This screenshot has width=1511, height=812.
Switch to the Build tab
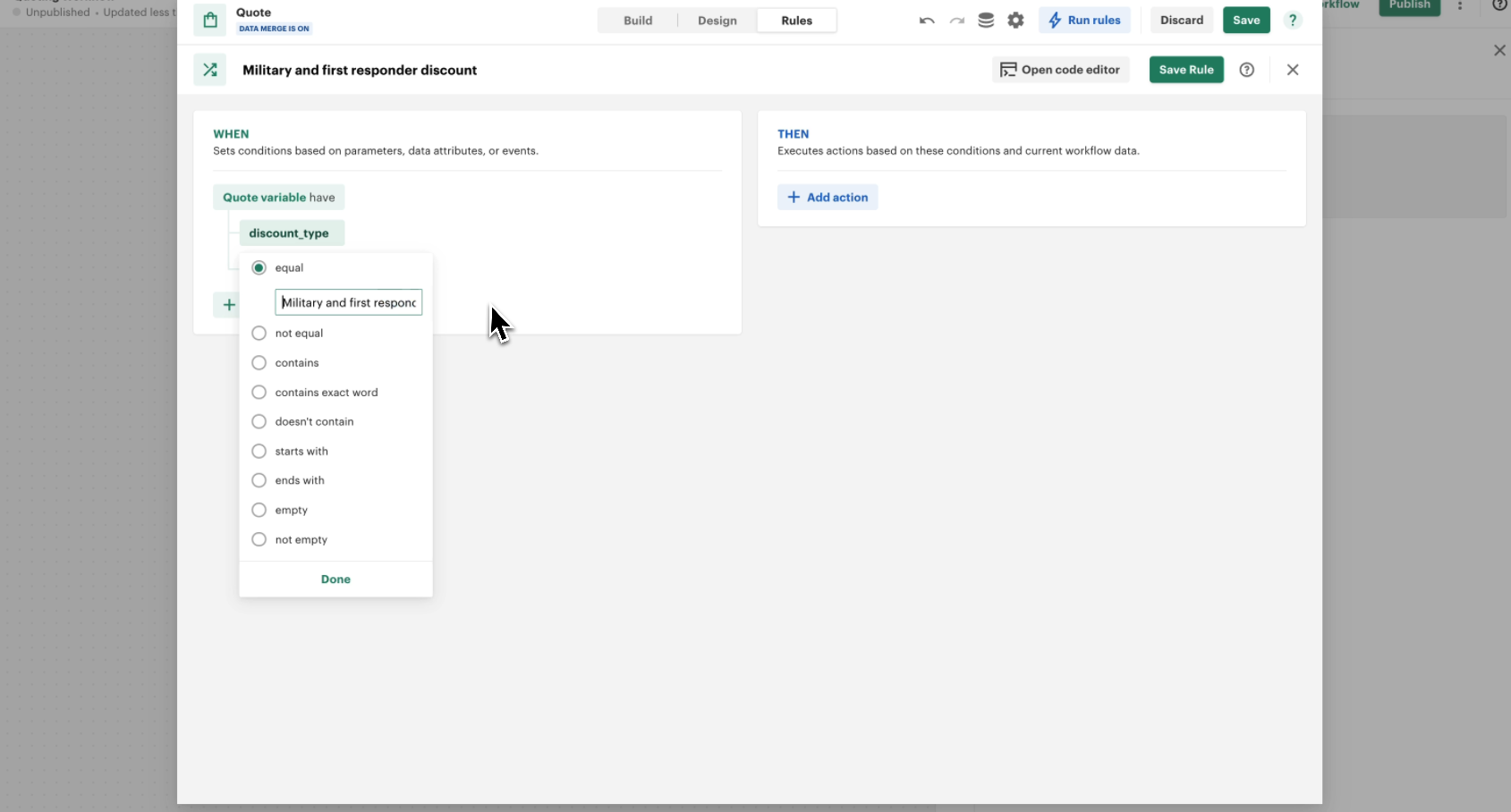tap(638, 21)
